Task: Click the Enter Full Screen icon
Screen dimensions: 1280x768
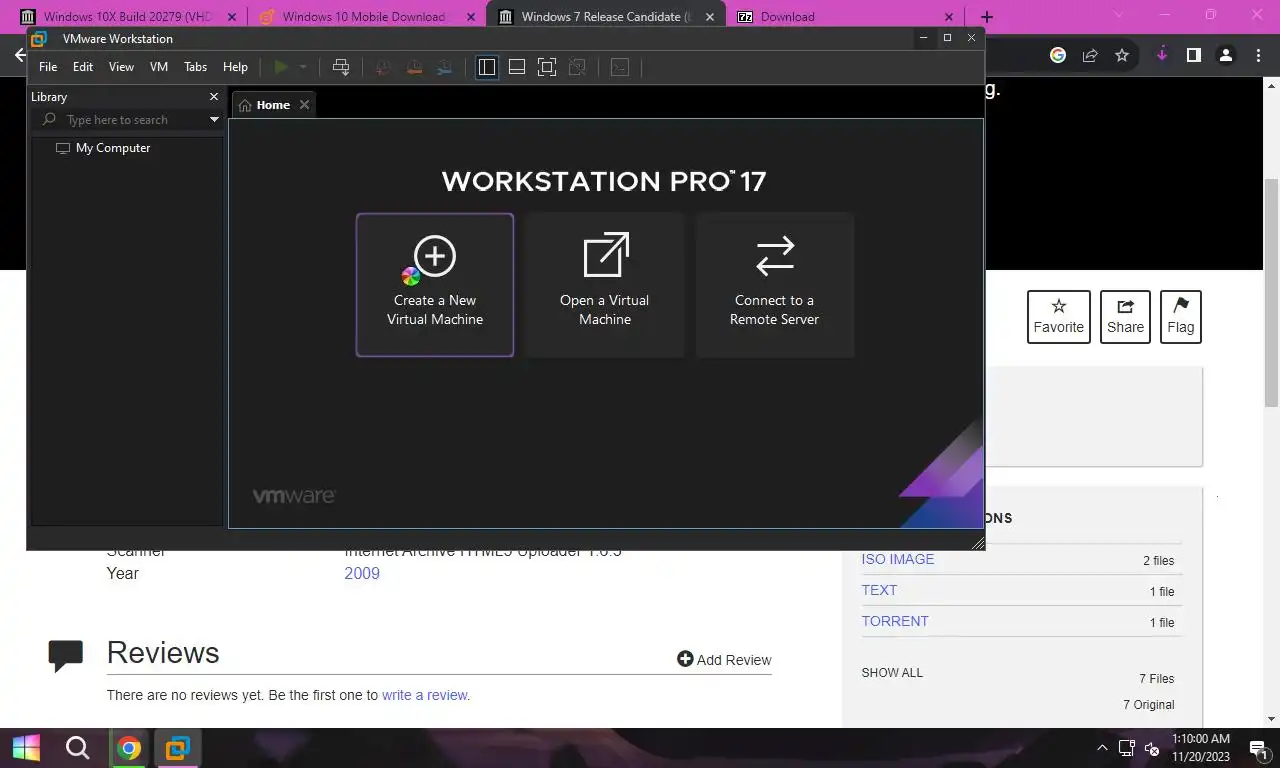Action: 547,67
